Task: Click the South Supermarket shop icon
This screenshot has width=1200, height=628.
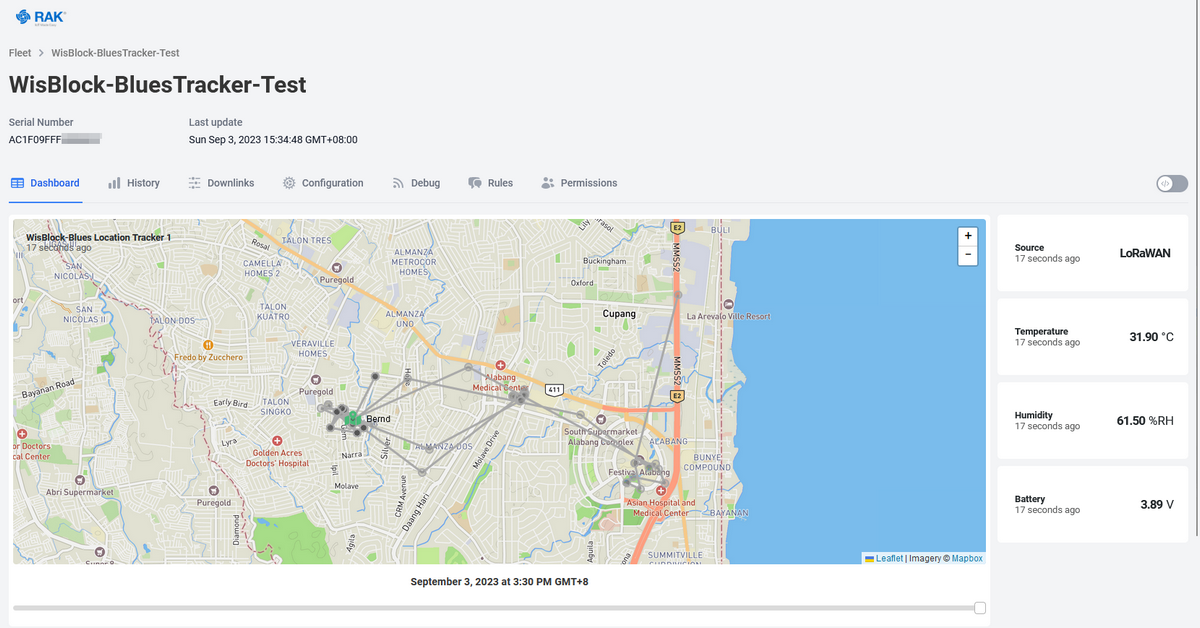Action: (x=599, y=419)
